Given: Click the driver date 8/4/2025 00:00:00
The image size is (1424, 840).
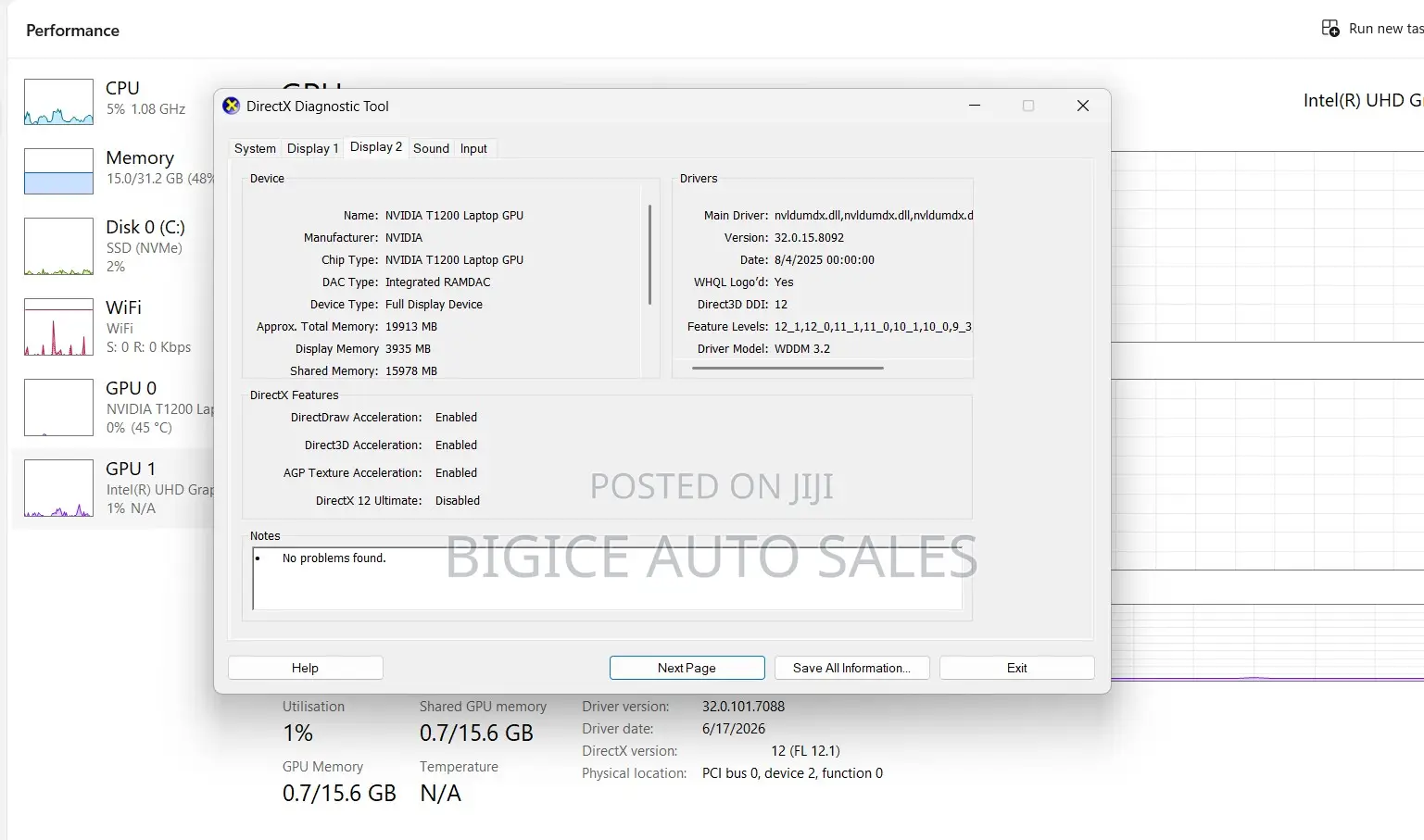Looking at the screenshot, I should (825, 260).
